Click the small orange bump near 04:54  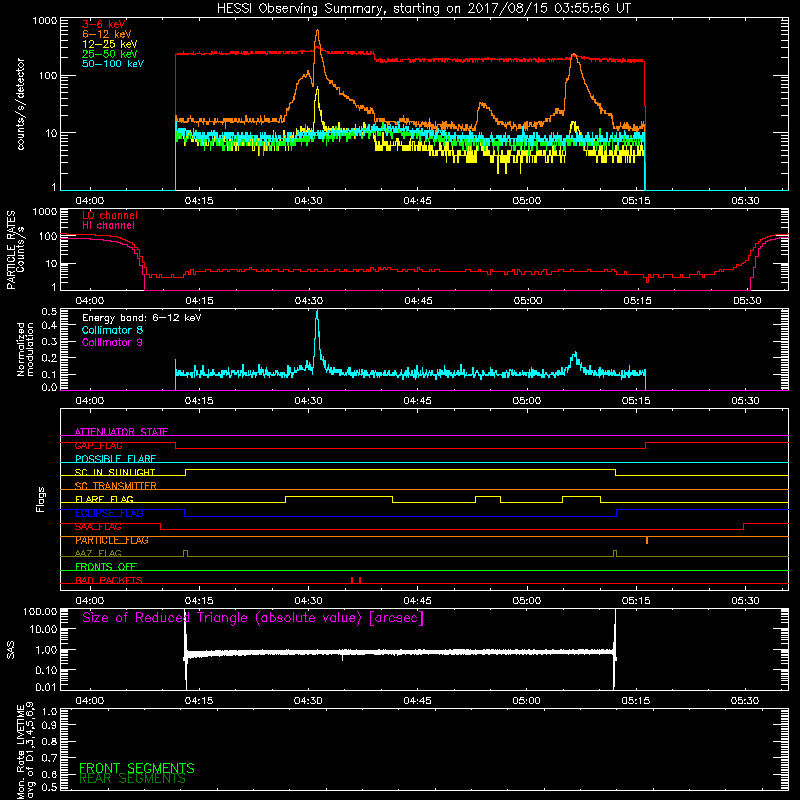tap(482, 105)
